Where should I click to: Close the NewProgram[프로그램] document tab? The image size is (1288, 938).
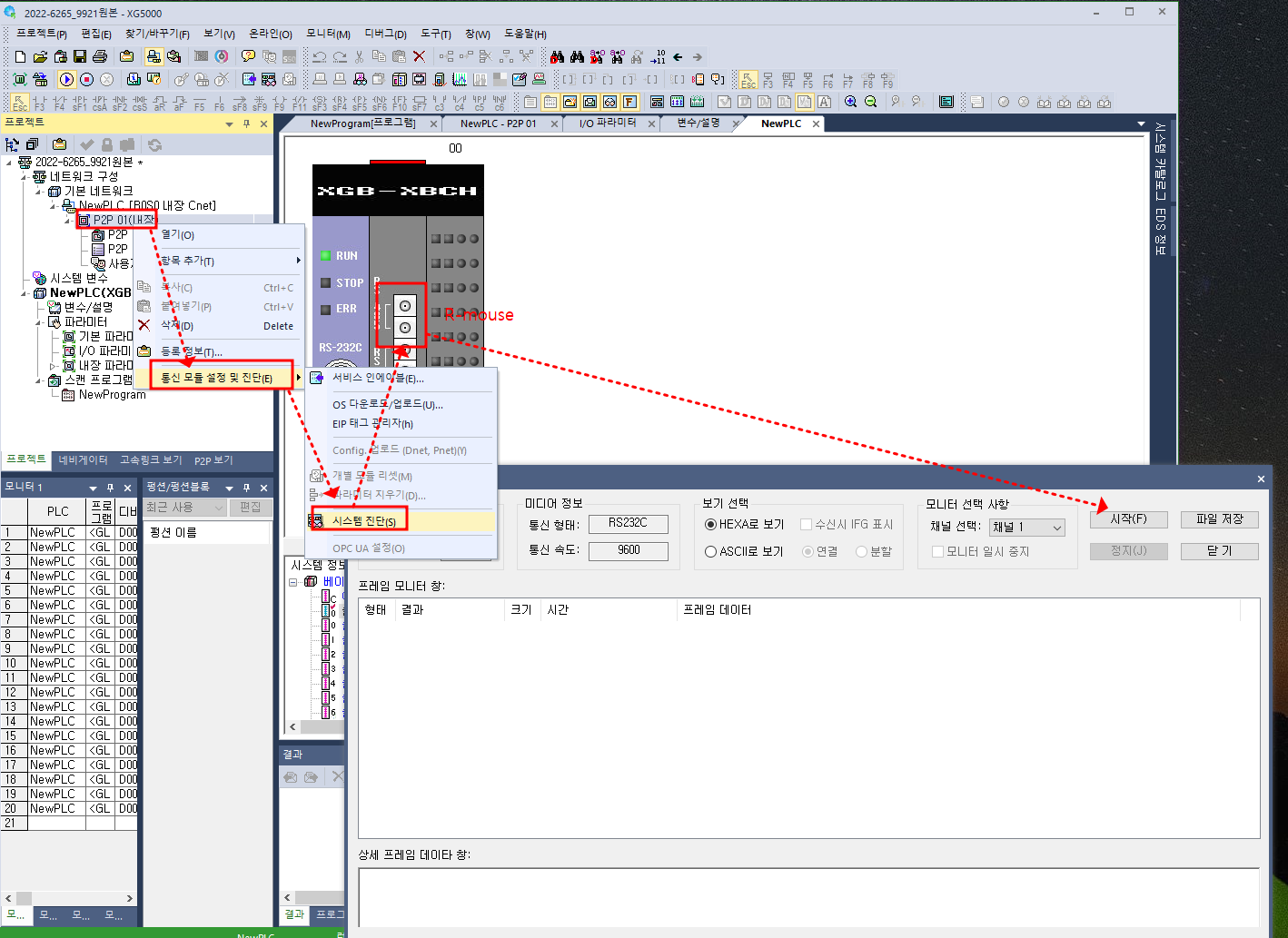pos(433,124)
